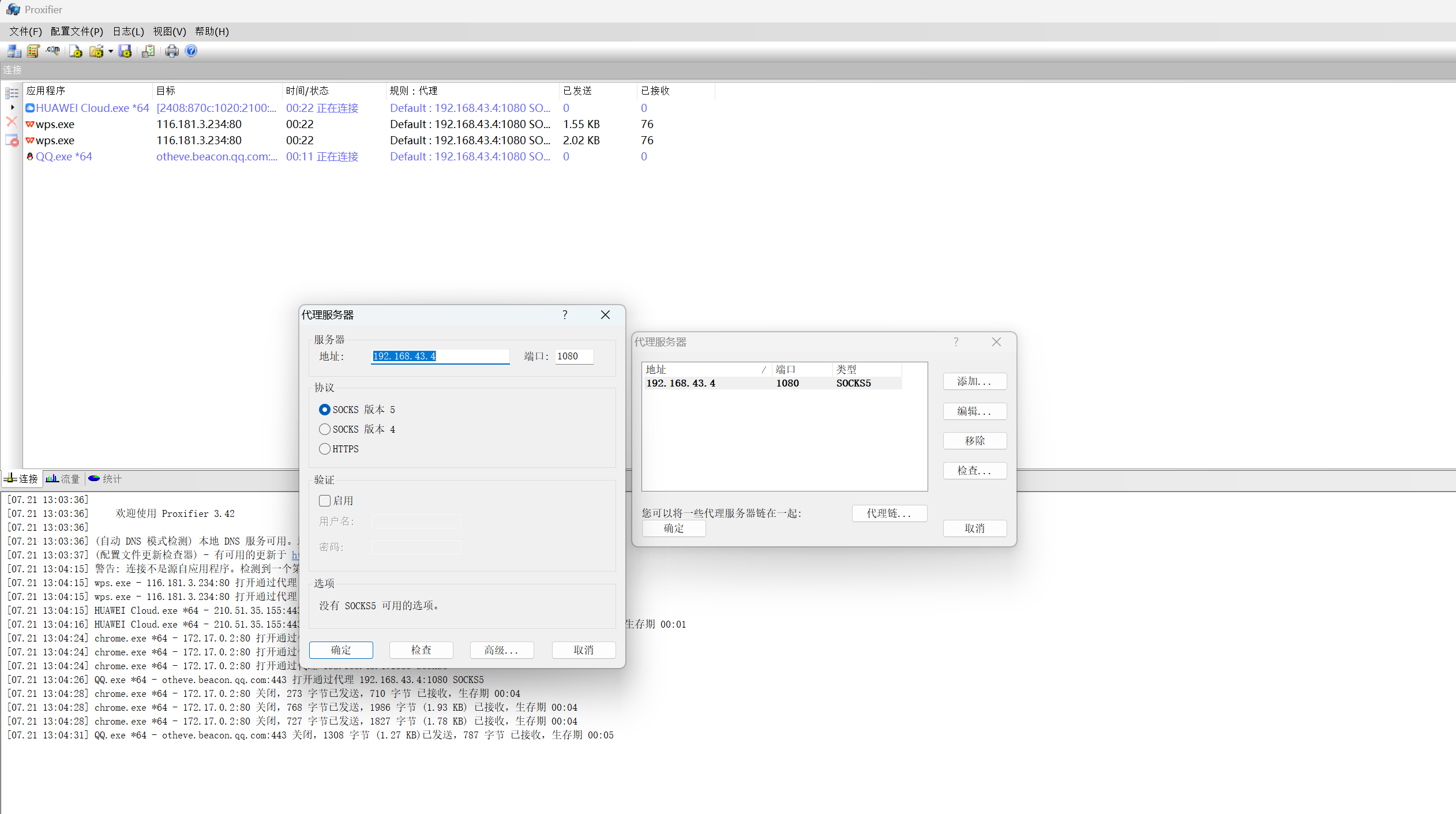1456x814 pixels.
Task: Select the 192.168.43.4 SOCKS5 row in proxy list
Action: point(772,384)
